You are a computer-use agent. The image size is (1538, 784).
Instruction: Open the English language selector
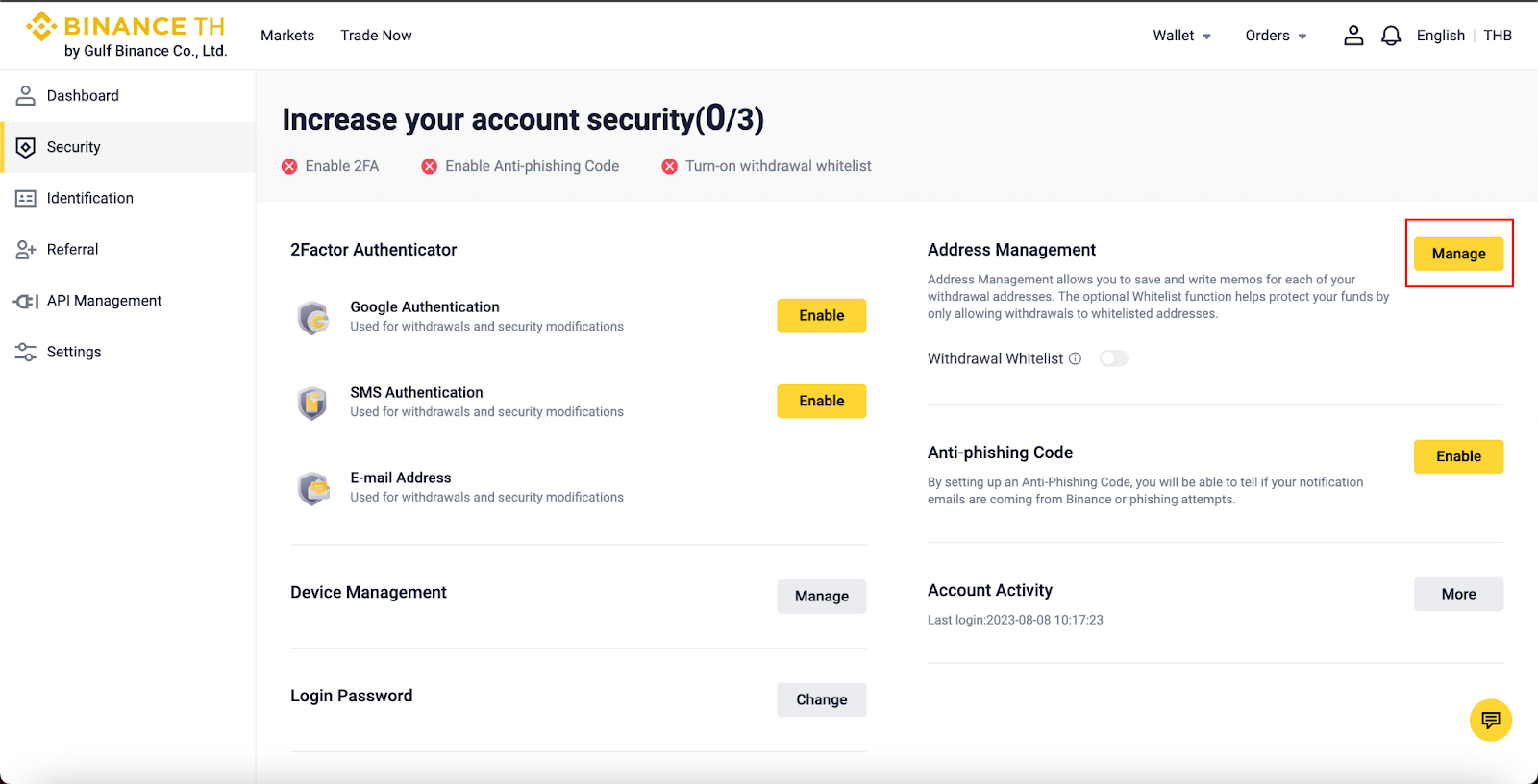[1440, 36]
